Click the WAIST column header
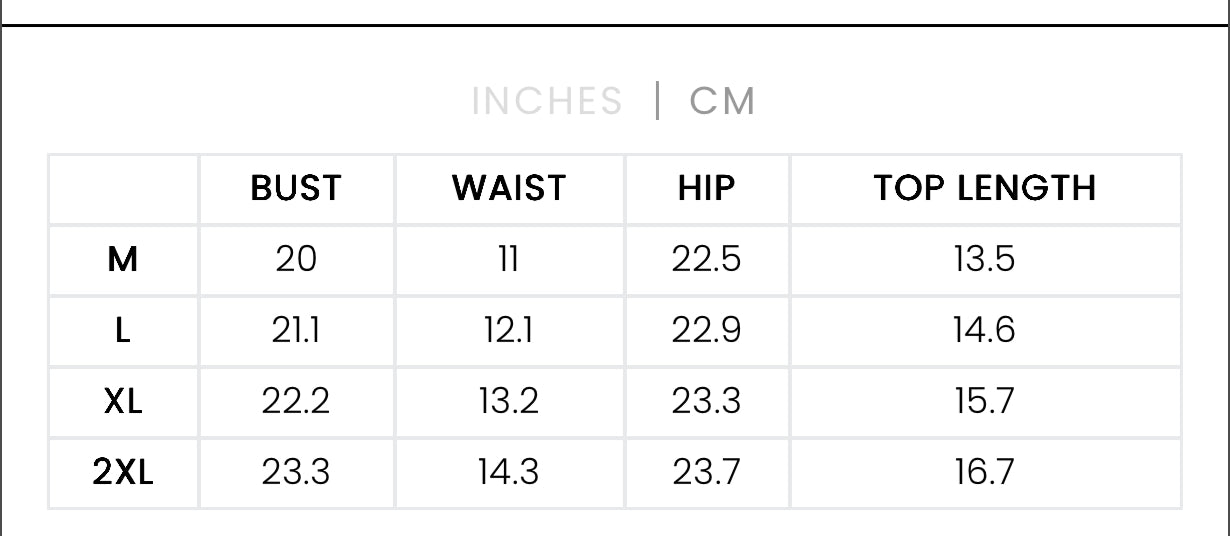The image size is (1230, 536). (508, 188)
